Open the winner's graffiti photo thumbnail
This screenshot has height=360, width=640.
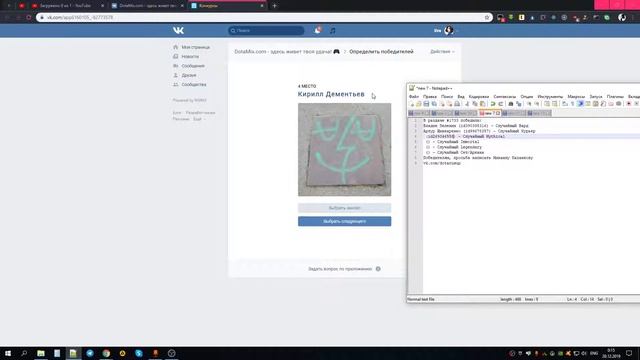344,149
